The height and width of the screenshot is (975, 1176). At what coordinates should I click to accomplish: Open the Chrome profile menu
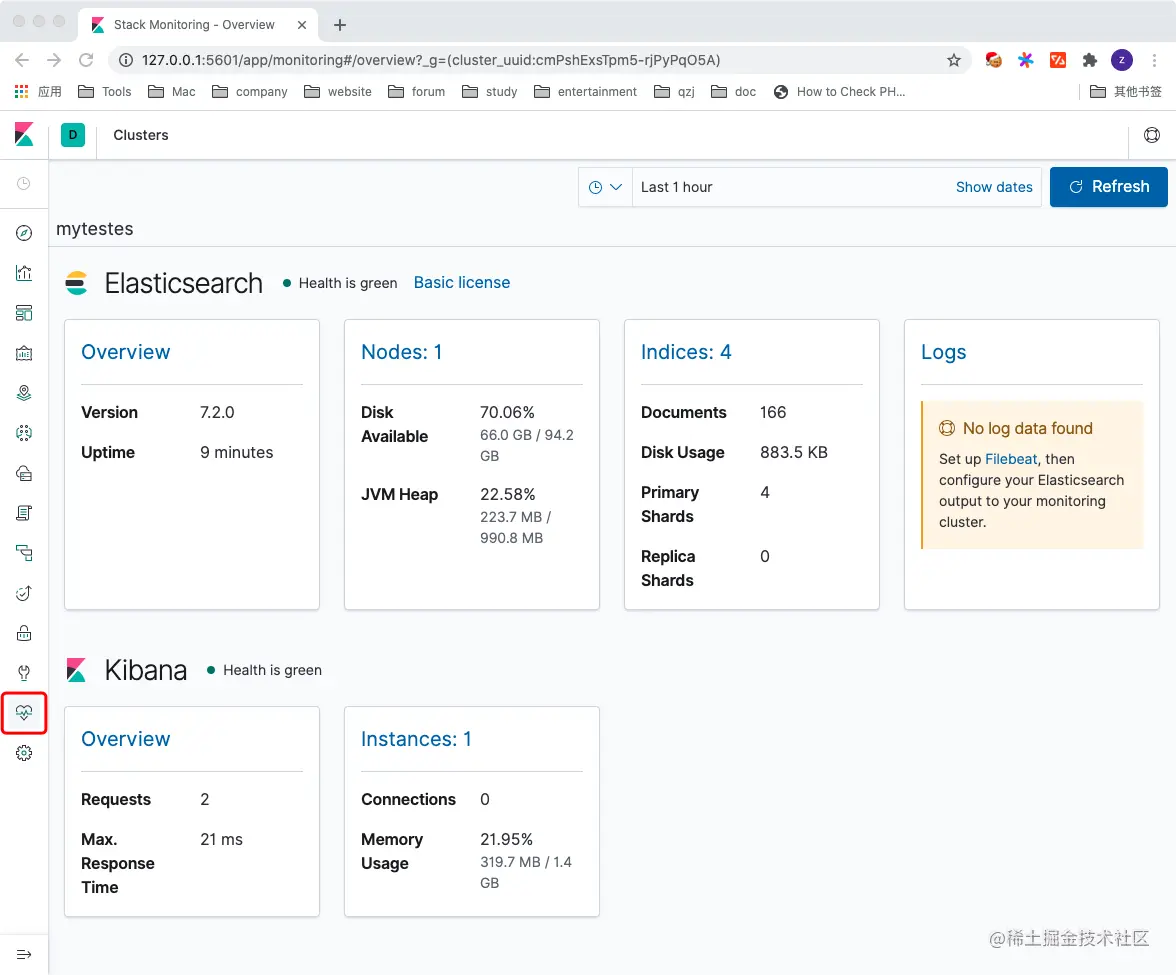point(1122,60)
